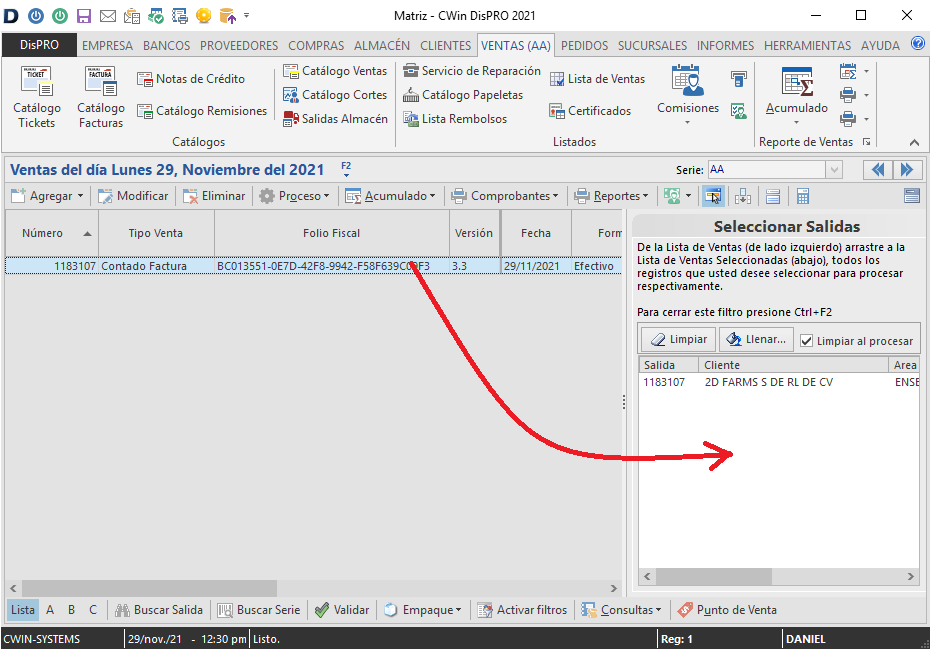Open the Servicio de Reparación list

[x=472, y=71]
